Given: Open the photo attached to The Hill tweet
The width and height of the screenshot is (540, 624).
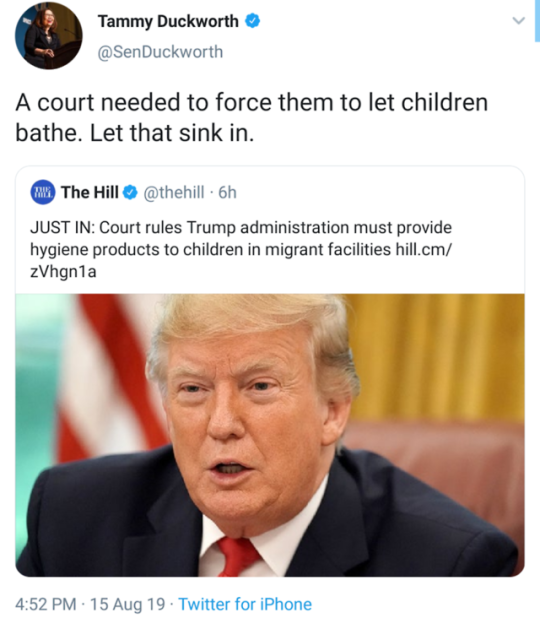Looking at the screenshot, I should click(x=270, y=435).
